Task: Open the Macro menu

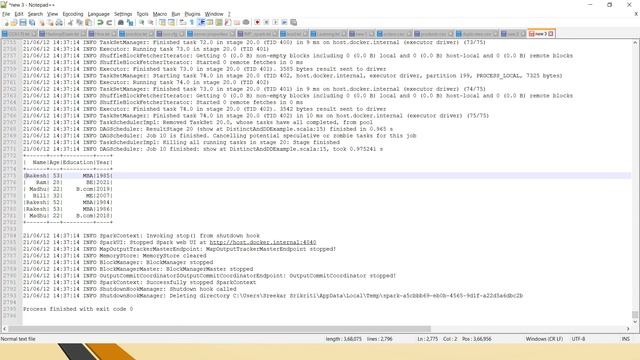Action: [x=160, y=14]
